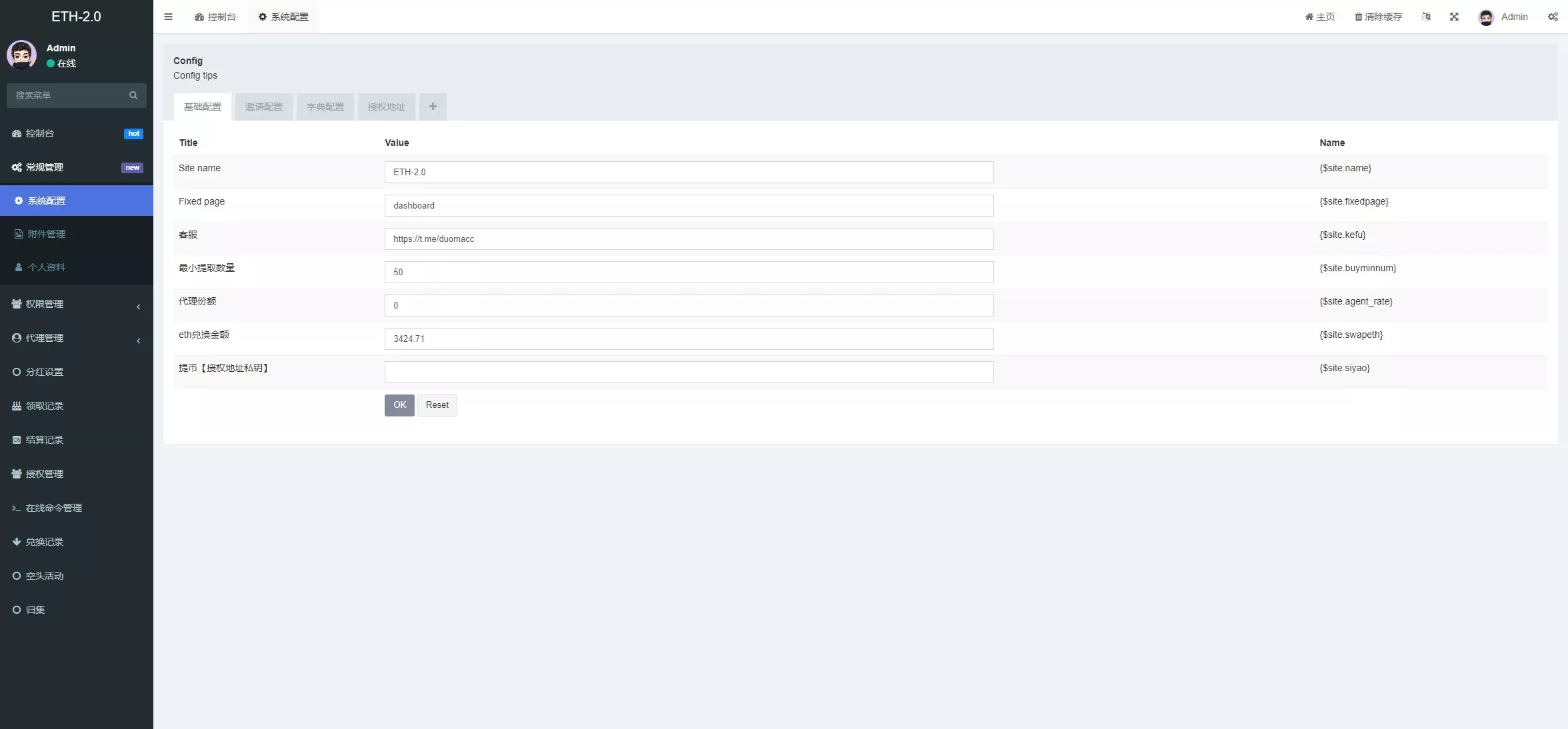Switch to the 授权地址 tab
The width and height of the screenshot is (1568, 729).
[x=386, y=107]
